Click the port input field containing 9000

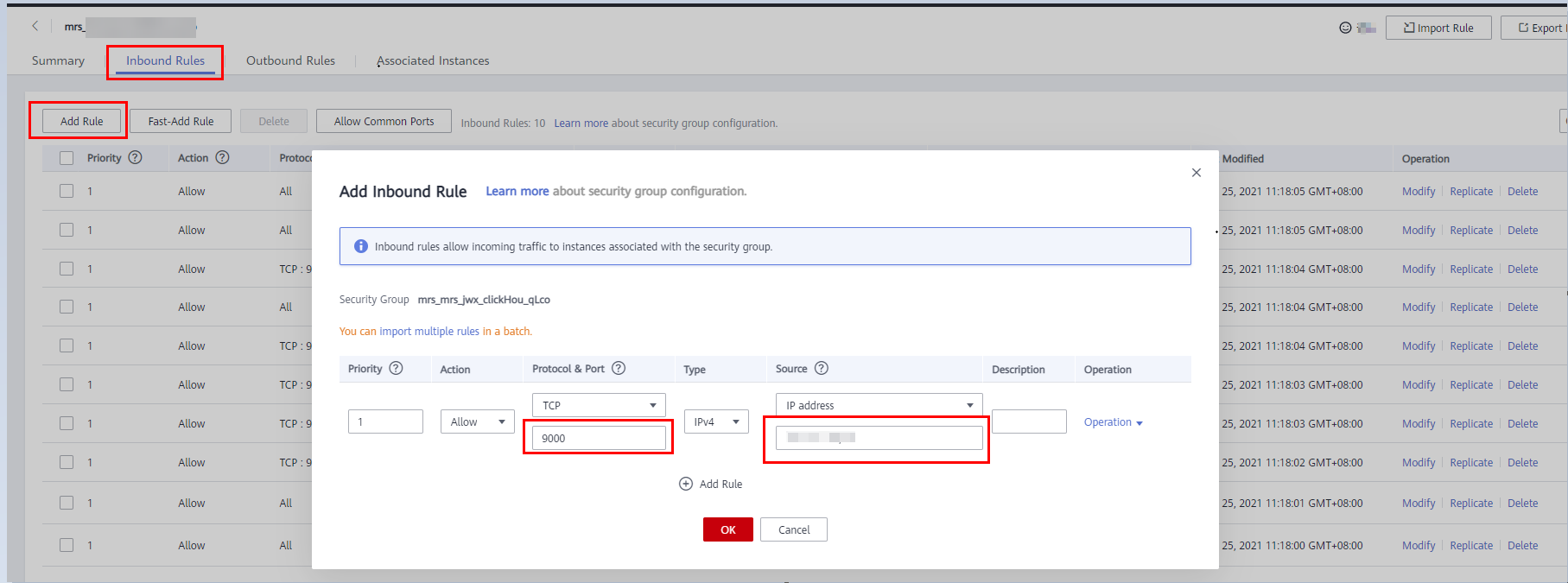[599, 438]
